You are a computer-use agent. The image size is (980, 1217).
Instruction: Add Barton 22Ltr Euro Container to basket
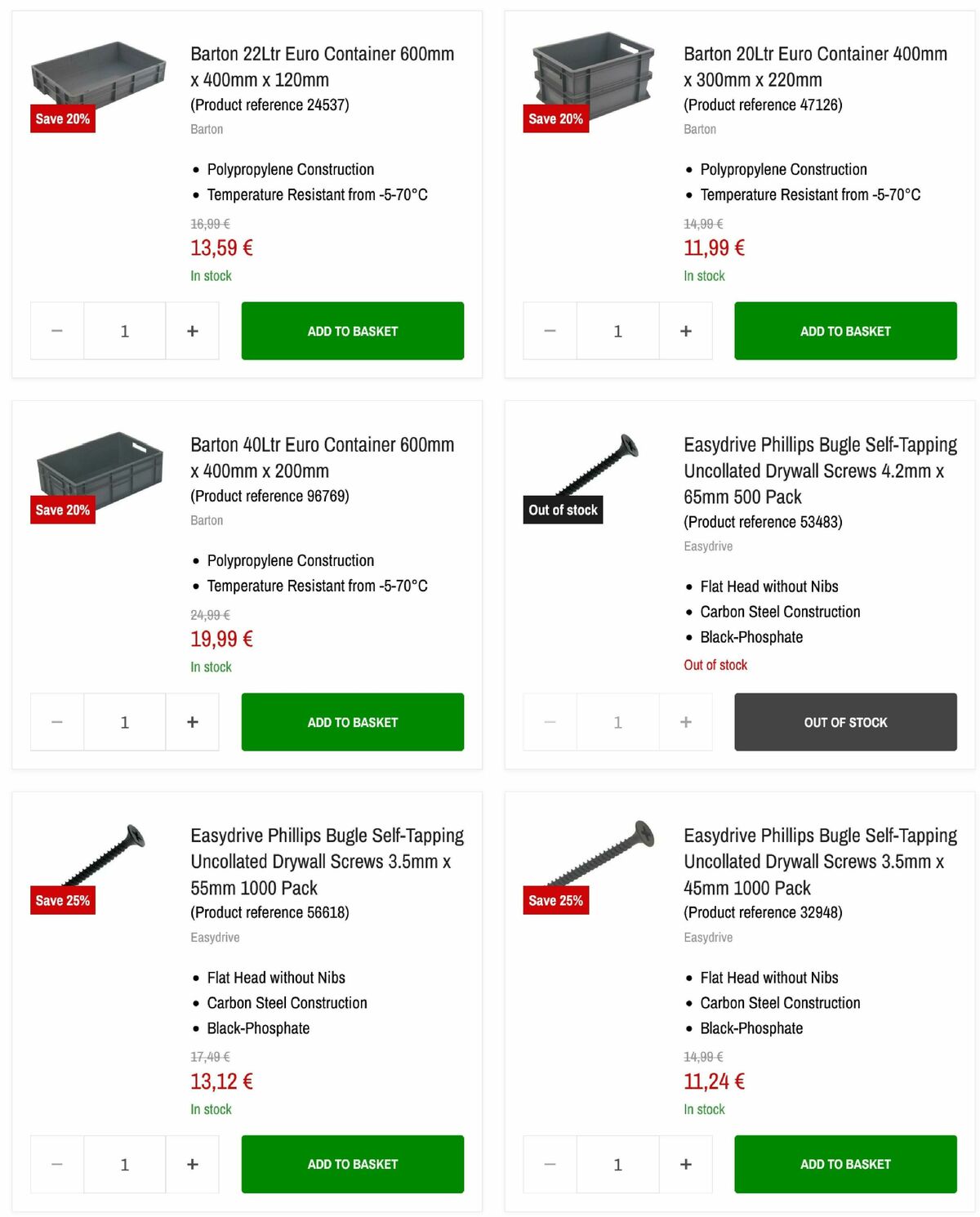click(x=352, y=330)
